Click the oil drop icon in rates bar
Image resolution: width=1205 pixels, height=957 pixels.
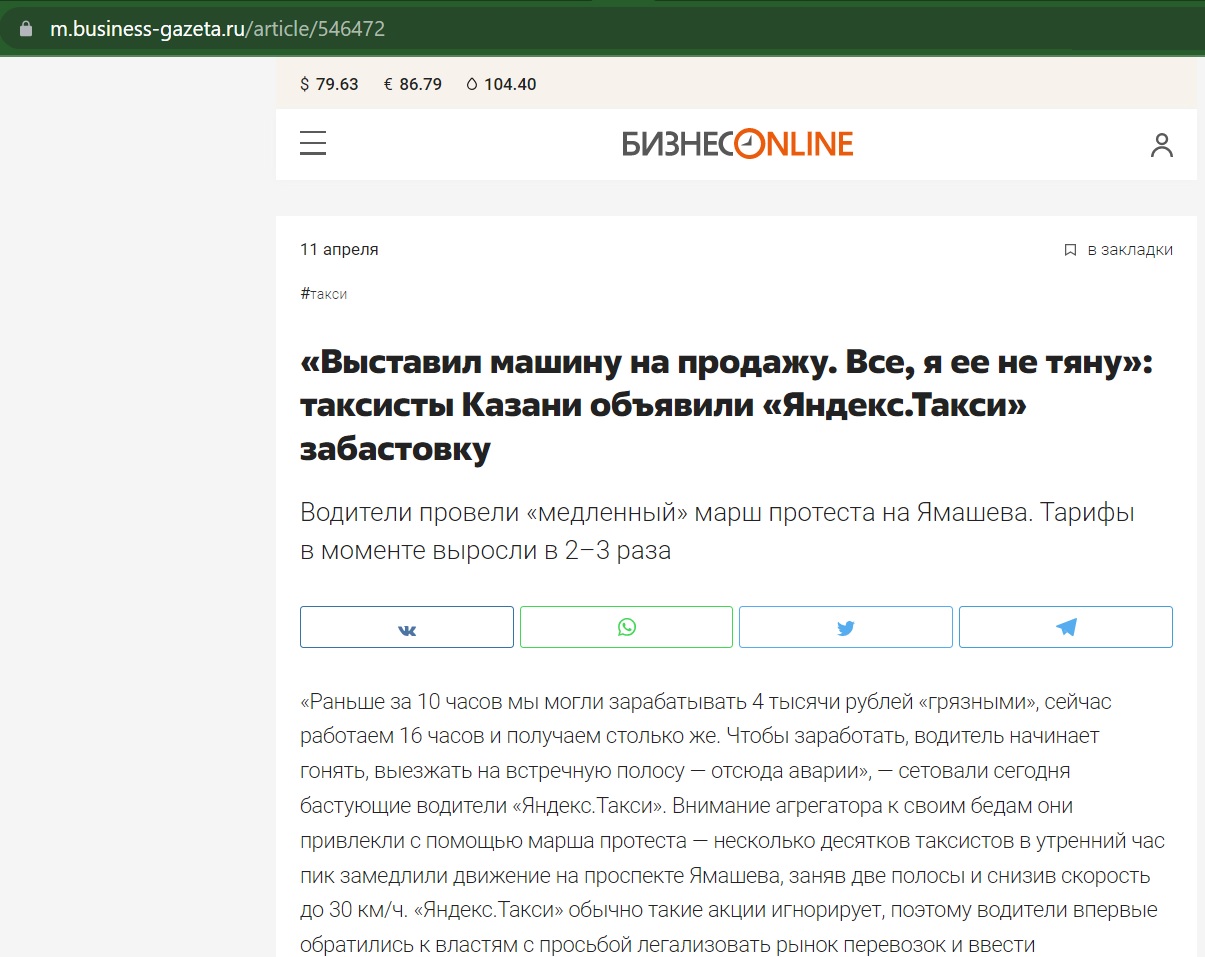click(472, 85)
